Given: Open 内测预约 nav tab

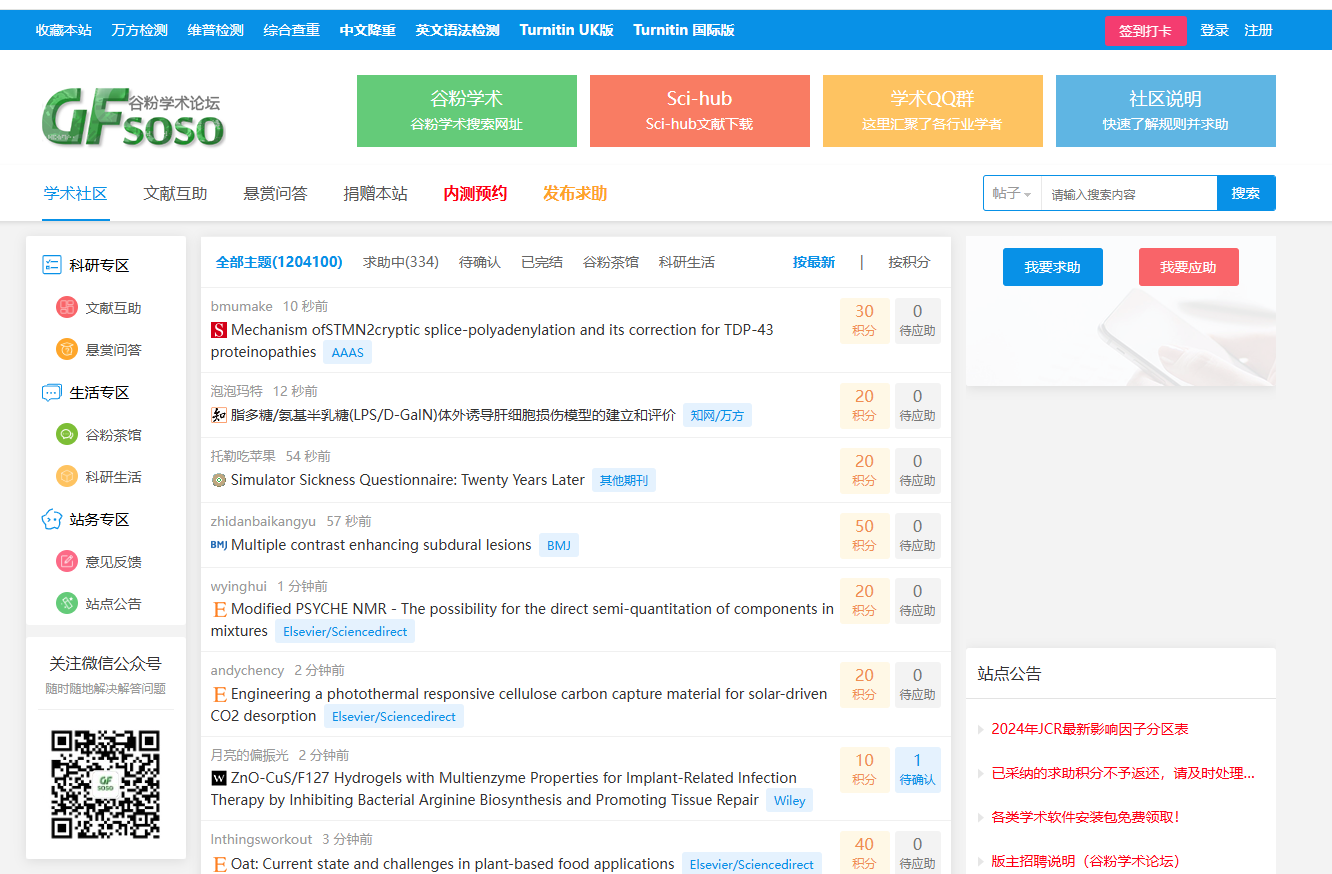Looking at the screenshot, I should click(476, 193).
